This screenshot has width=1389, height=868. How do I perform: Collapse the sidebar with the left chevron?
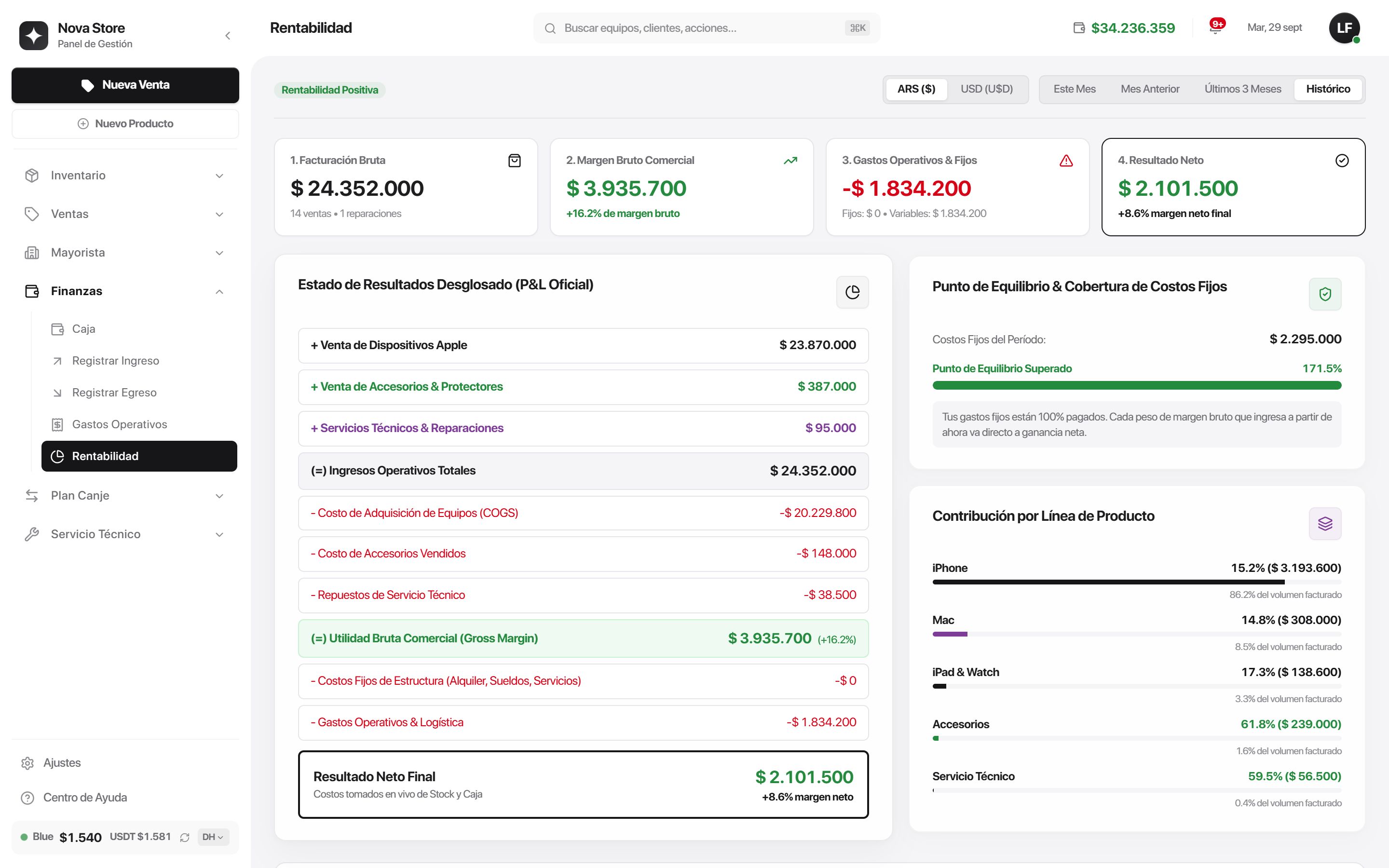click(228, 36)
